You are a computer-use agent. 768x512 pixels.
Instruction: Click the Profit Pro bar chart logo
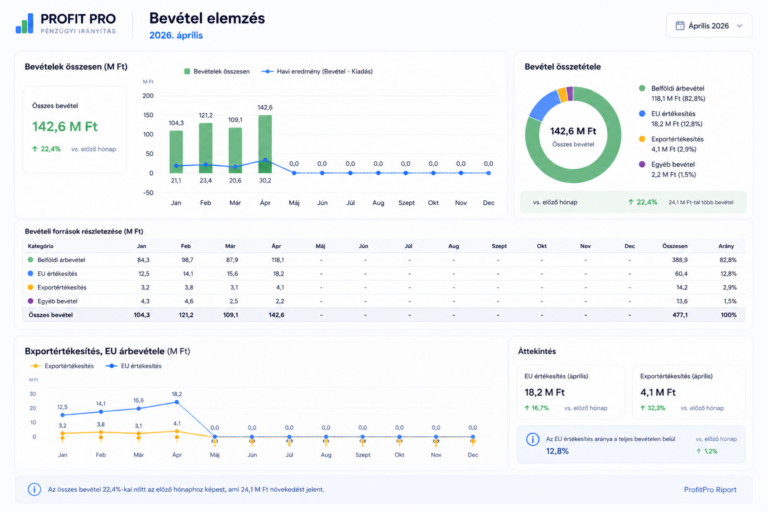(24, 23)
